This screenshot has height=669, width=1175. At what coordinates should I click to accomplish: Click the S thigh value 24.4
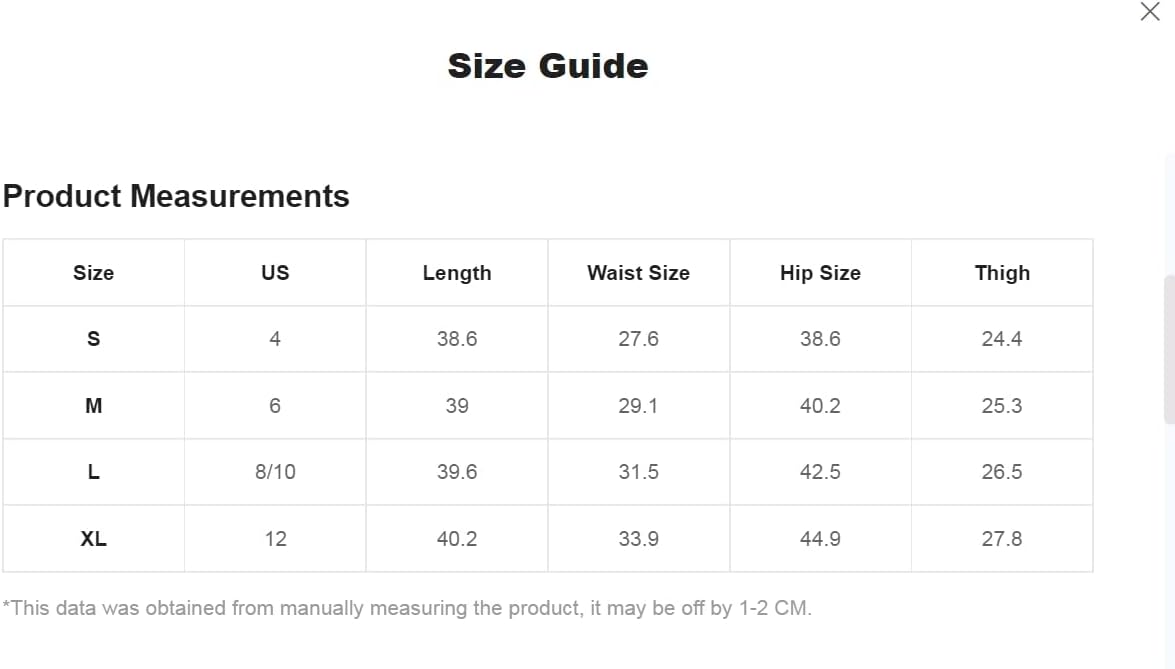[x=1002, y=339]
